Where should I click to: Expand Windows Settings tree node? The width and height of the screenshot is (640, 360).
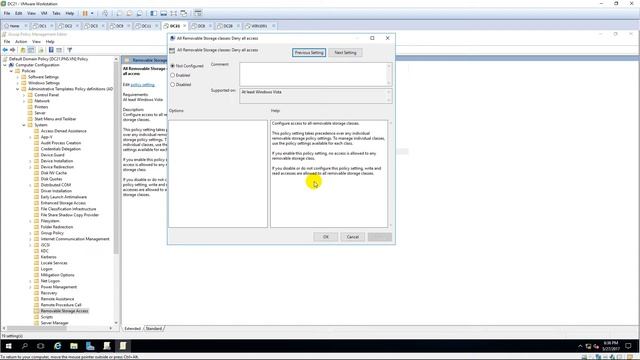pos(18,83)
